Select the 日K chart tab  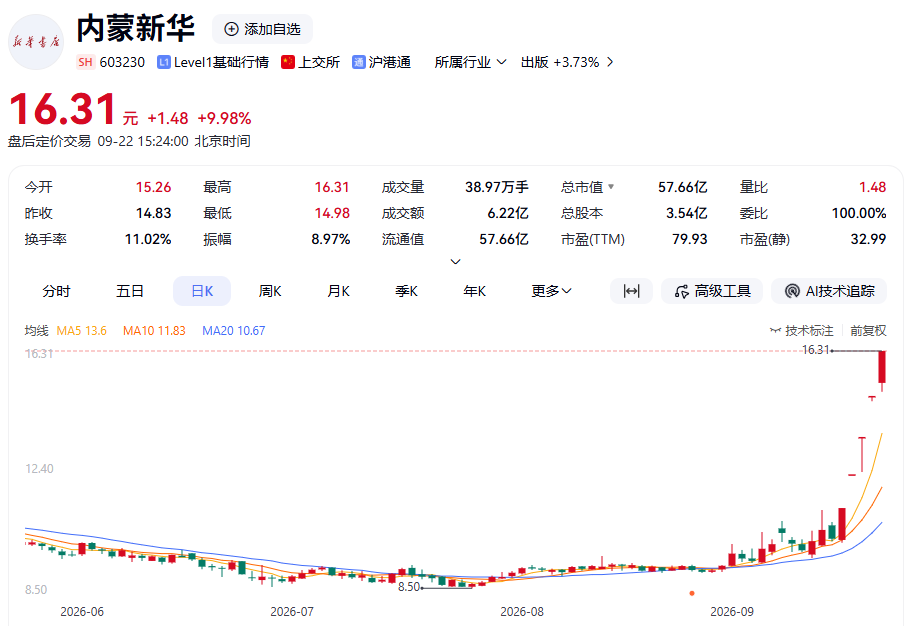point(202,291)
